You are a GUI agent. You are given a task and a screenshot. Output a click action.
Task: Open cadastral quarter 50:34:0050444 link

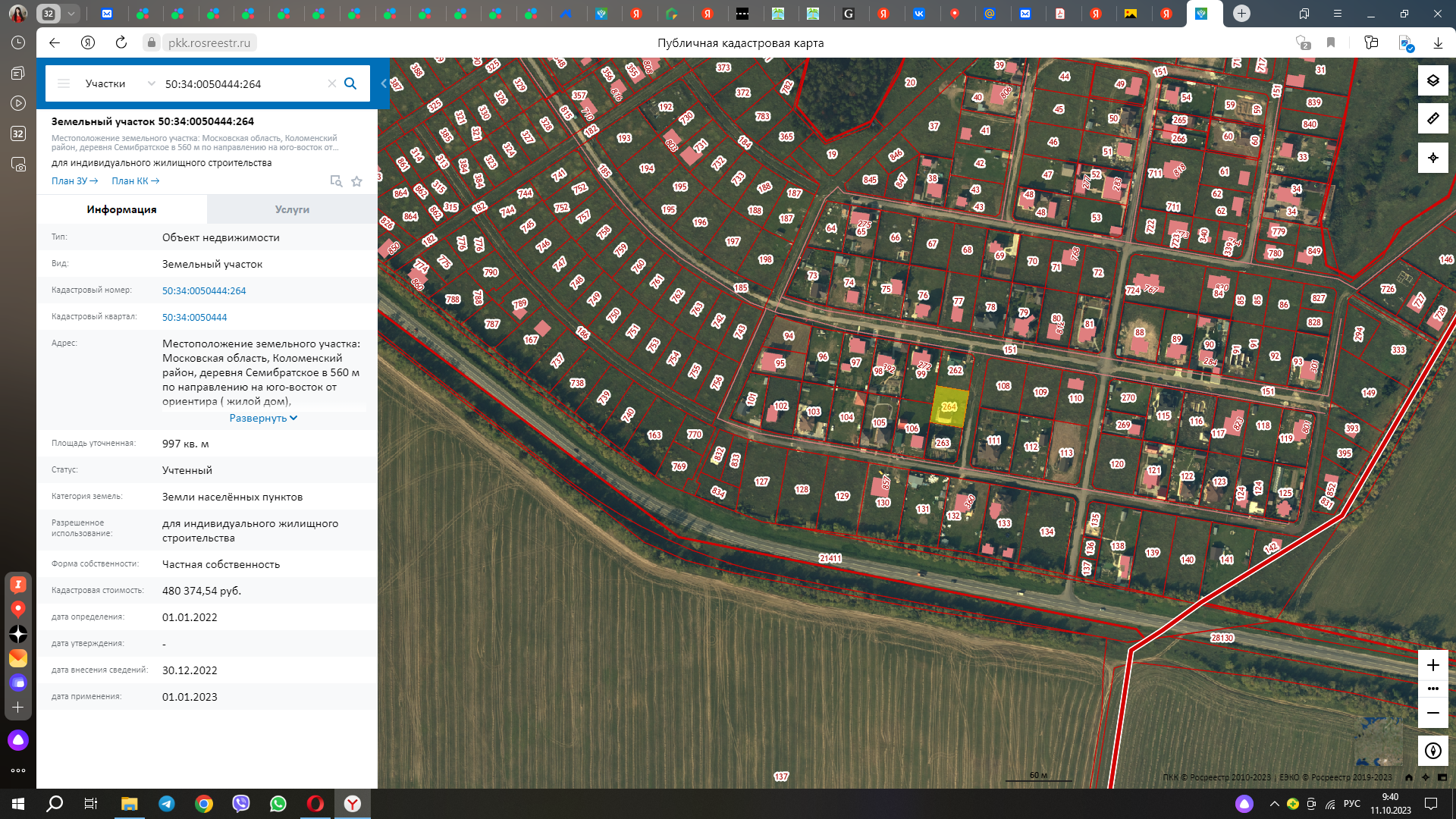point(194,317)
